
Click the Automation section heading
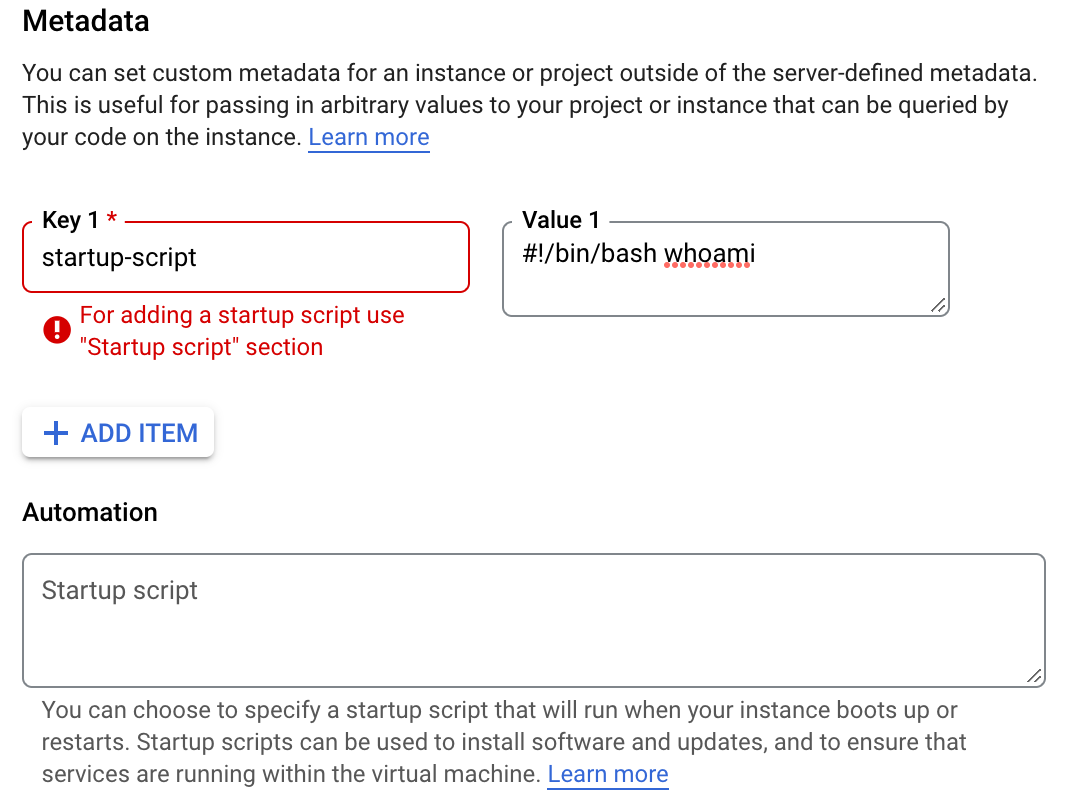coord(90,512)
